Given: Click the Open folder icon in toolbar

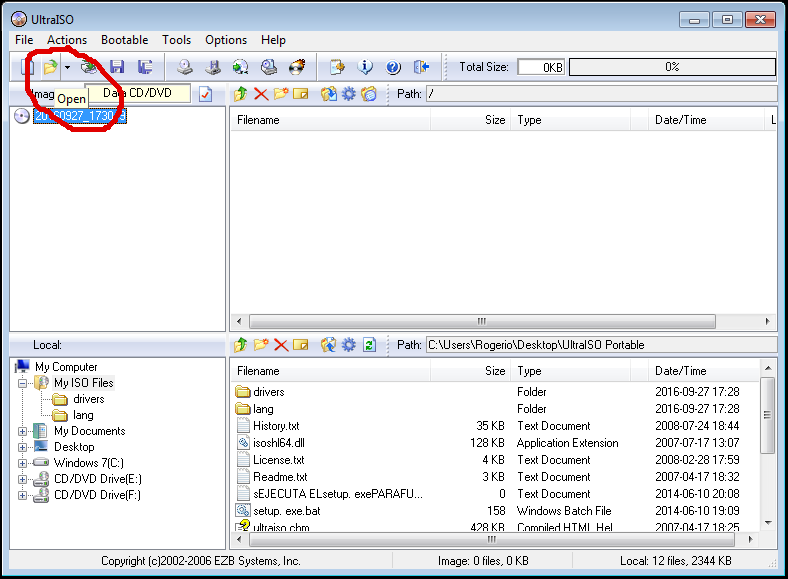Looking at the screenshot, I should click(x=50, y=67).
